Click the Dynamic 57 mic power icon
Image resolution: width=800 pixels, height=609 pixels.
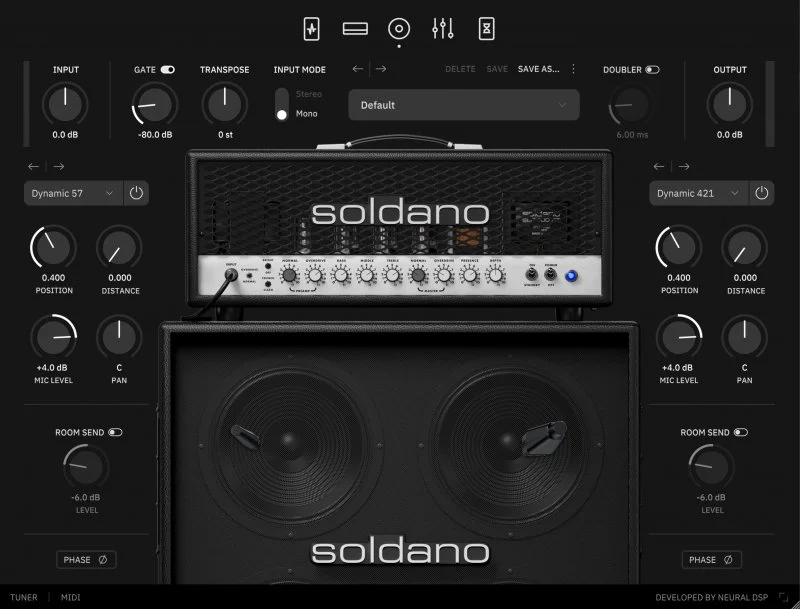click(x=136, y=193)
